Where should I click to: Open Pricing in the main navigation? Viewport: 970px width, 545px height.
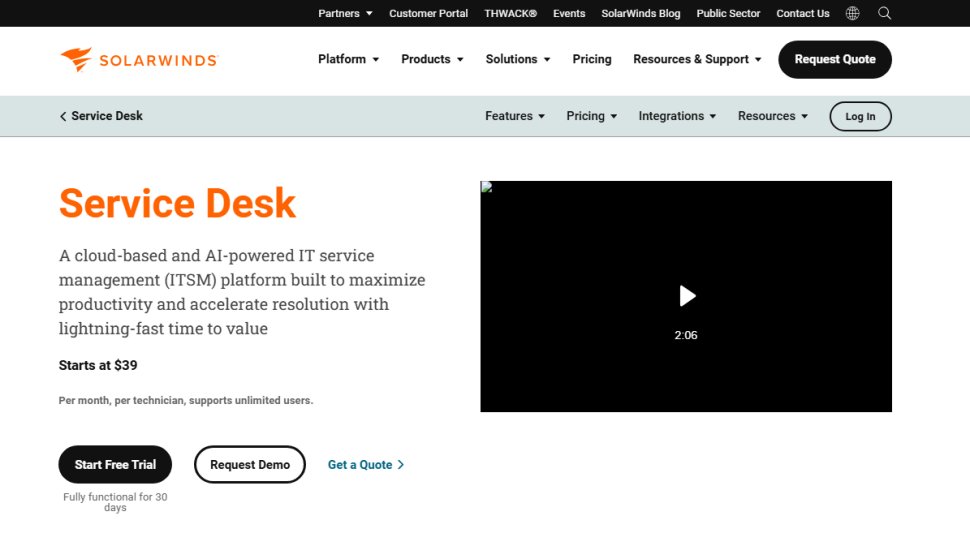[591, 59]
